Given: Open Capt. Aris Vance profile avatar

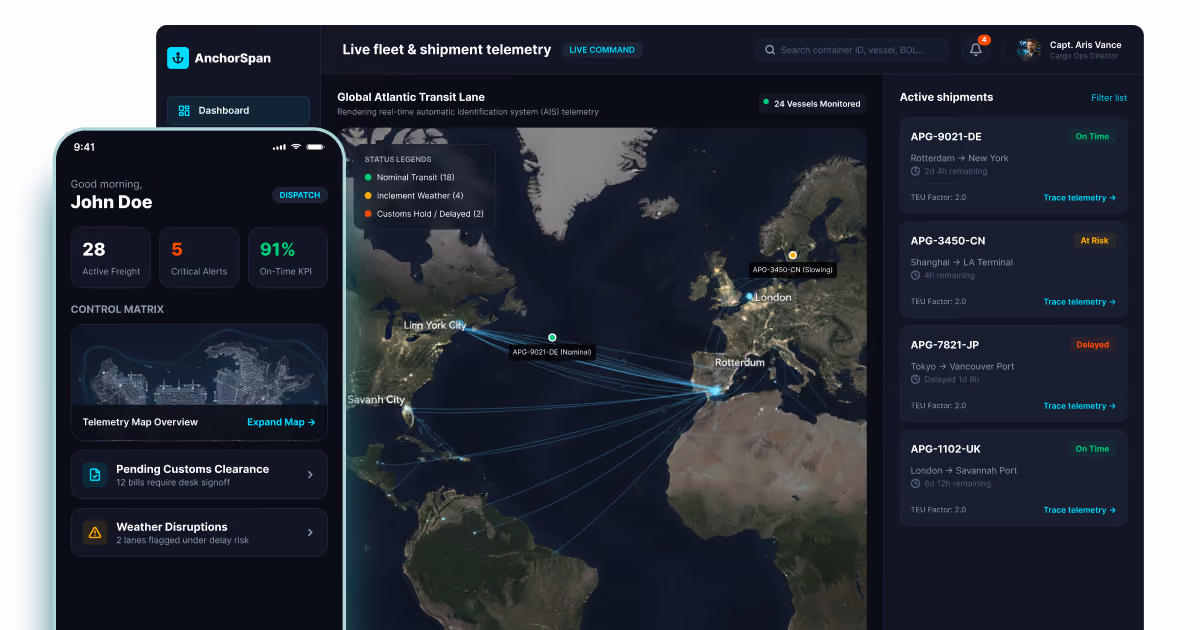Looking at the screenshot, I should coord(1029,49).
